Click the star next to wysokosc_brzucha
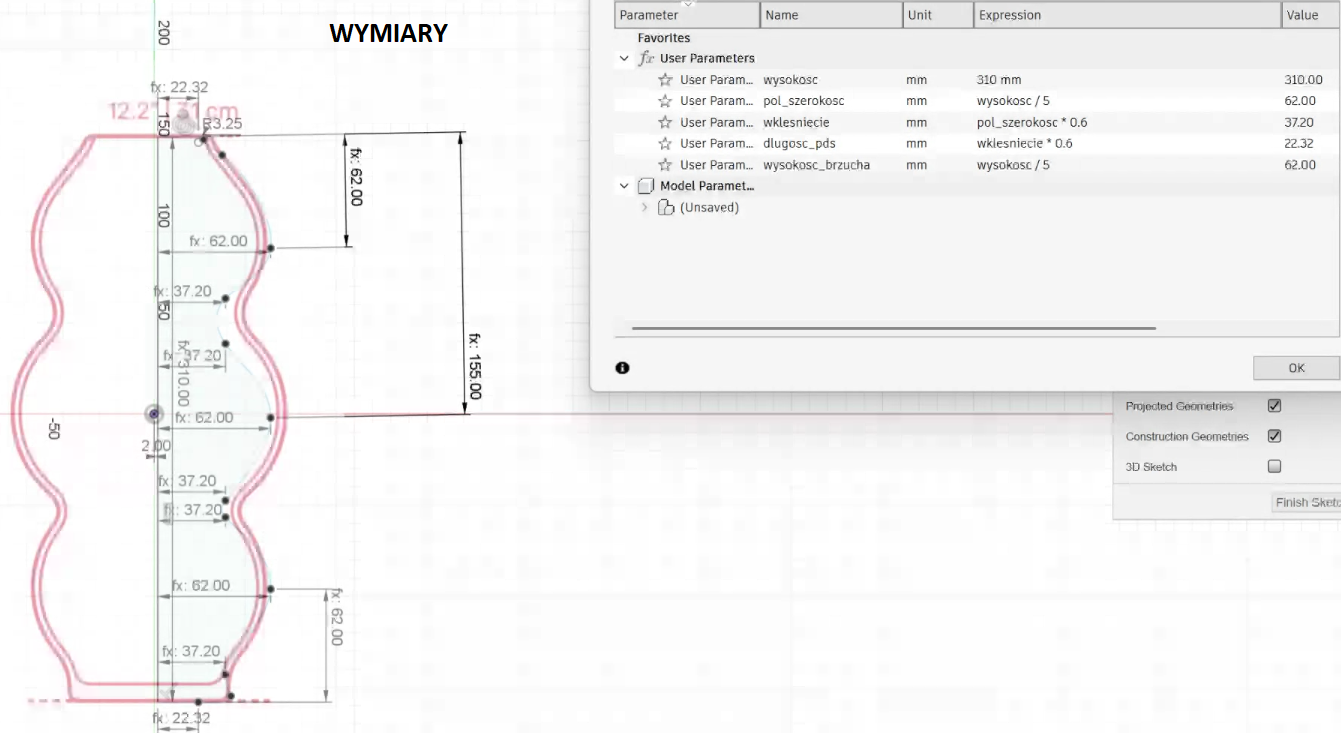 click(x=665, y=165)
